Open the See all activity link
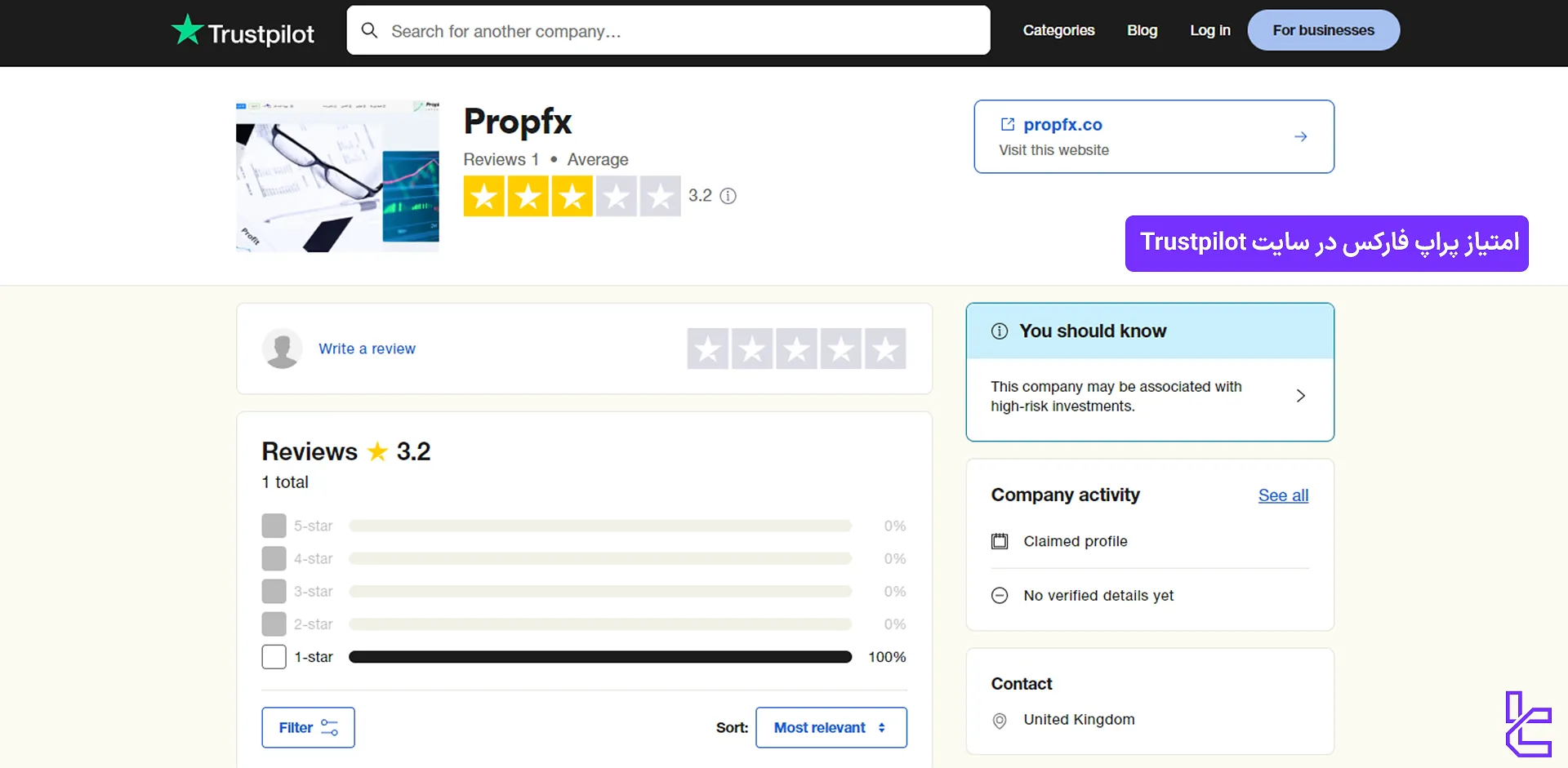Screen dimensions: 1568x768 [x=1283, y=495]
